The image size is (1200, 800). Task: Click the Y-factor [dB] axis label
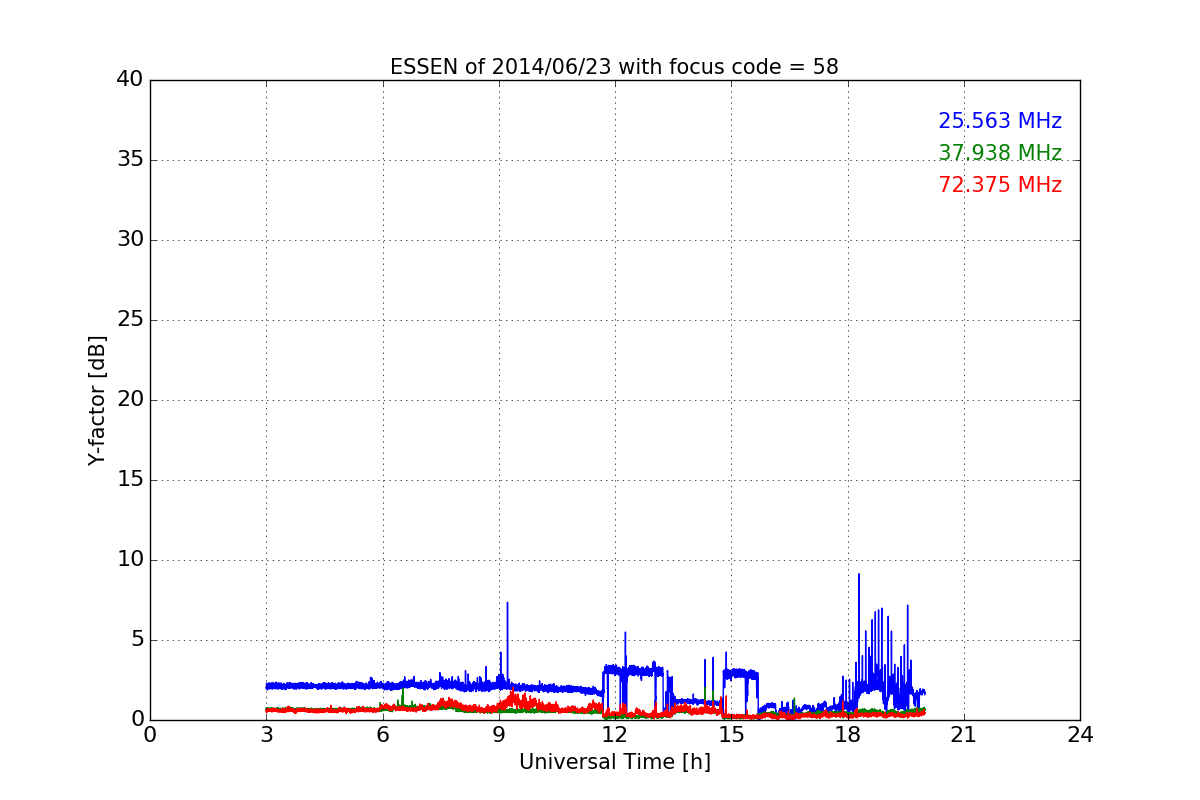97,400
